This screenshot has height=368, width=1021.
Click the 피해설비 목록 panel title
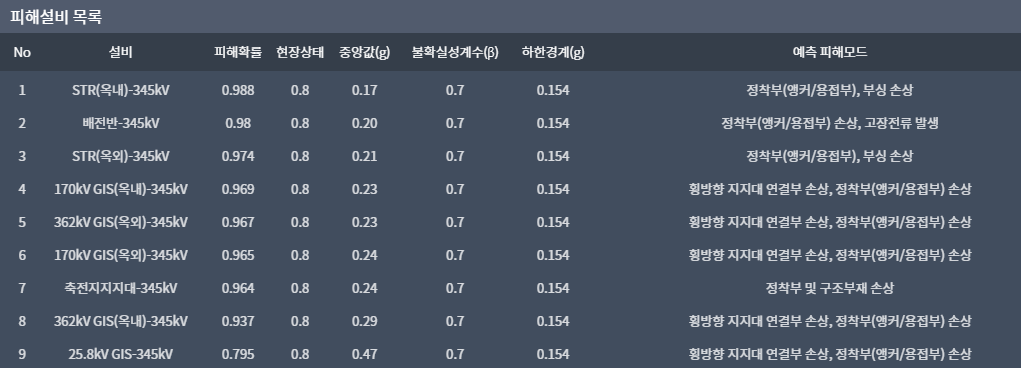tap(56, 16)
